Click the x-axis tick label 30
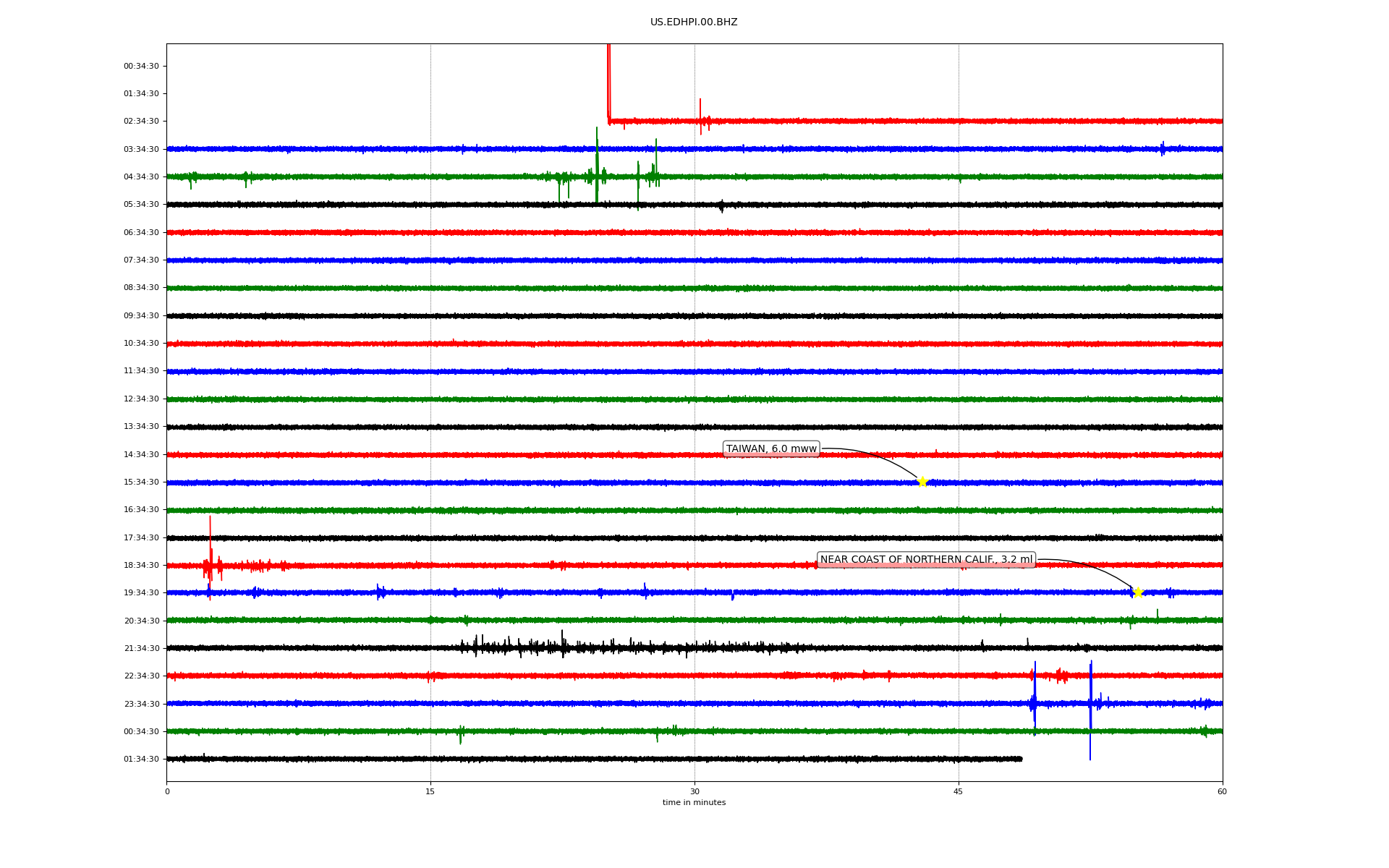The height and width of the screenshot is (868, 1389). tap(694, 791)
